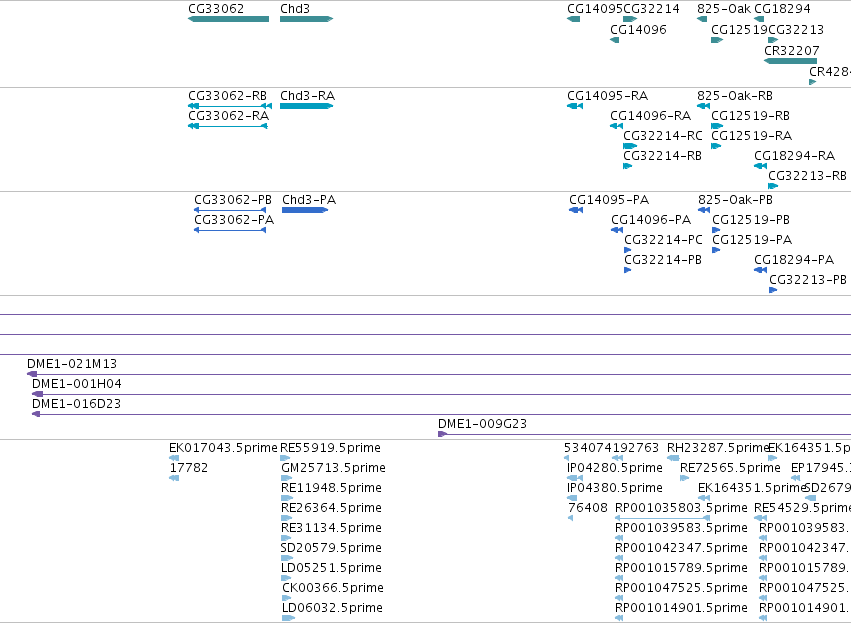Click the 17782 EST label
This screenshot has width=851, height=623.
[x=189, y=468]
